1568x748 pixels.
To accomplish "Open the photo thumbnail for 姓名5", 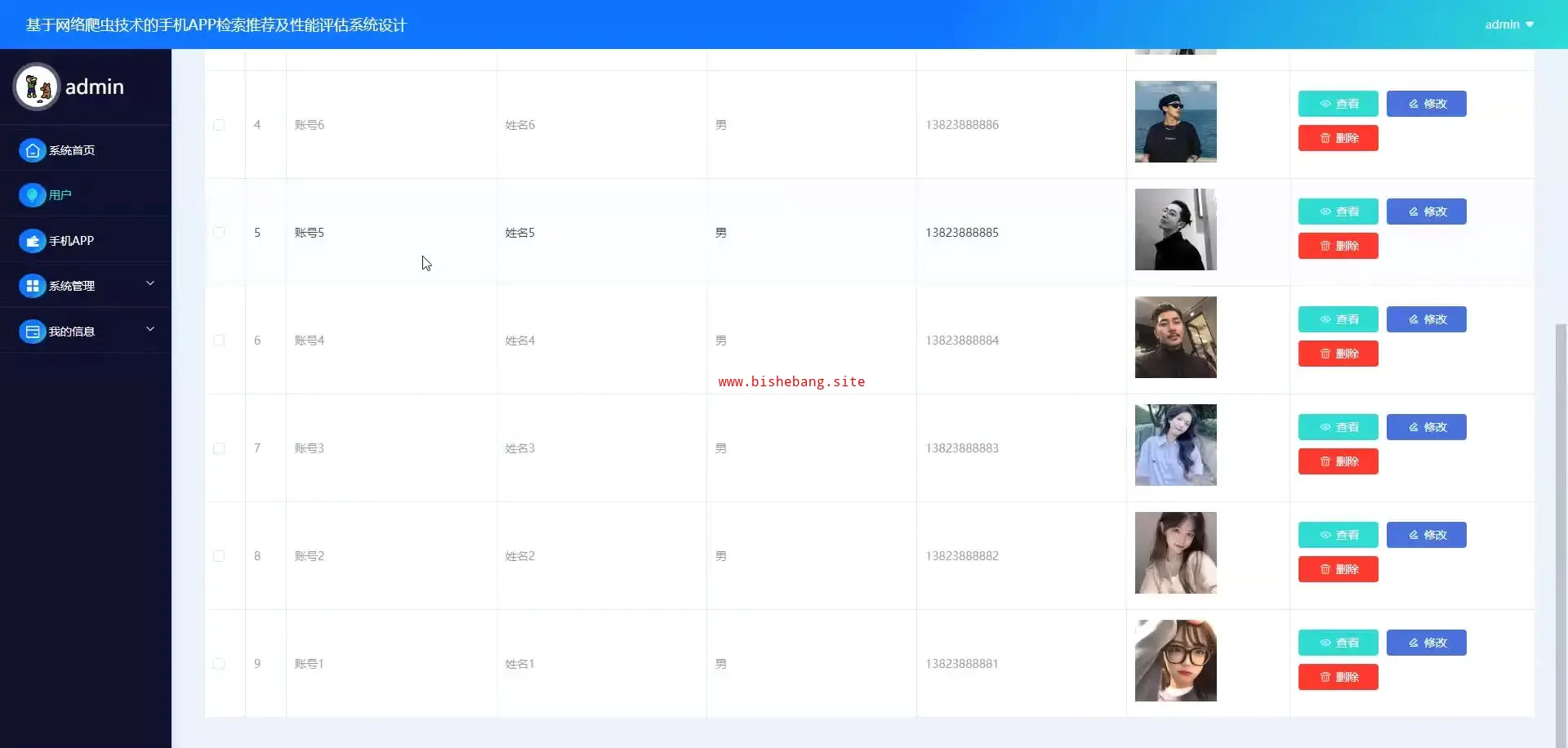I will (x=1176, y=229).
